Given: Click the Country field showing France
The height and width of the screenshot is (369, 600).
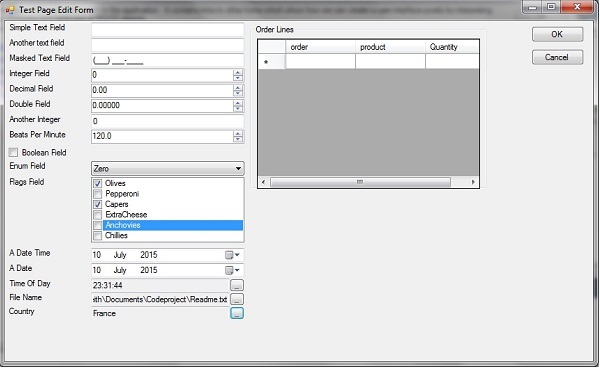Looking at the screenshot, I should 161,313.
